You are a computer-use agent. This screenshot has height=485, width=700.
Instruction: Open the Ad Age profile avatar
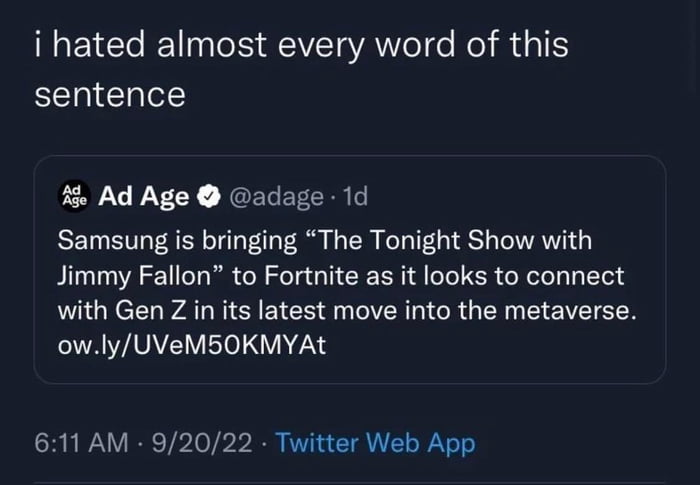click(74, 197)
